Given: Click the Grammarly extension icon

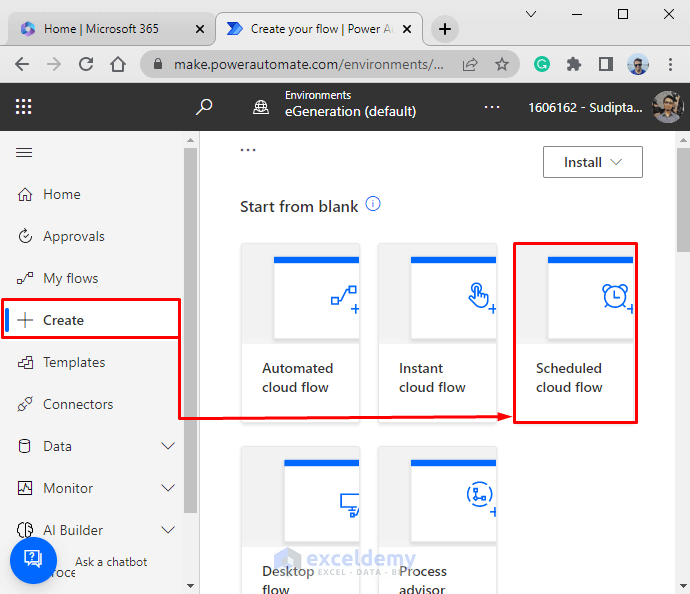Looking at the screenshot, I should coord(542,64).
